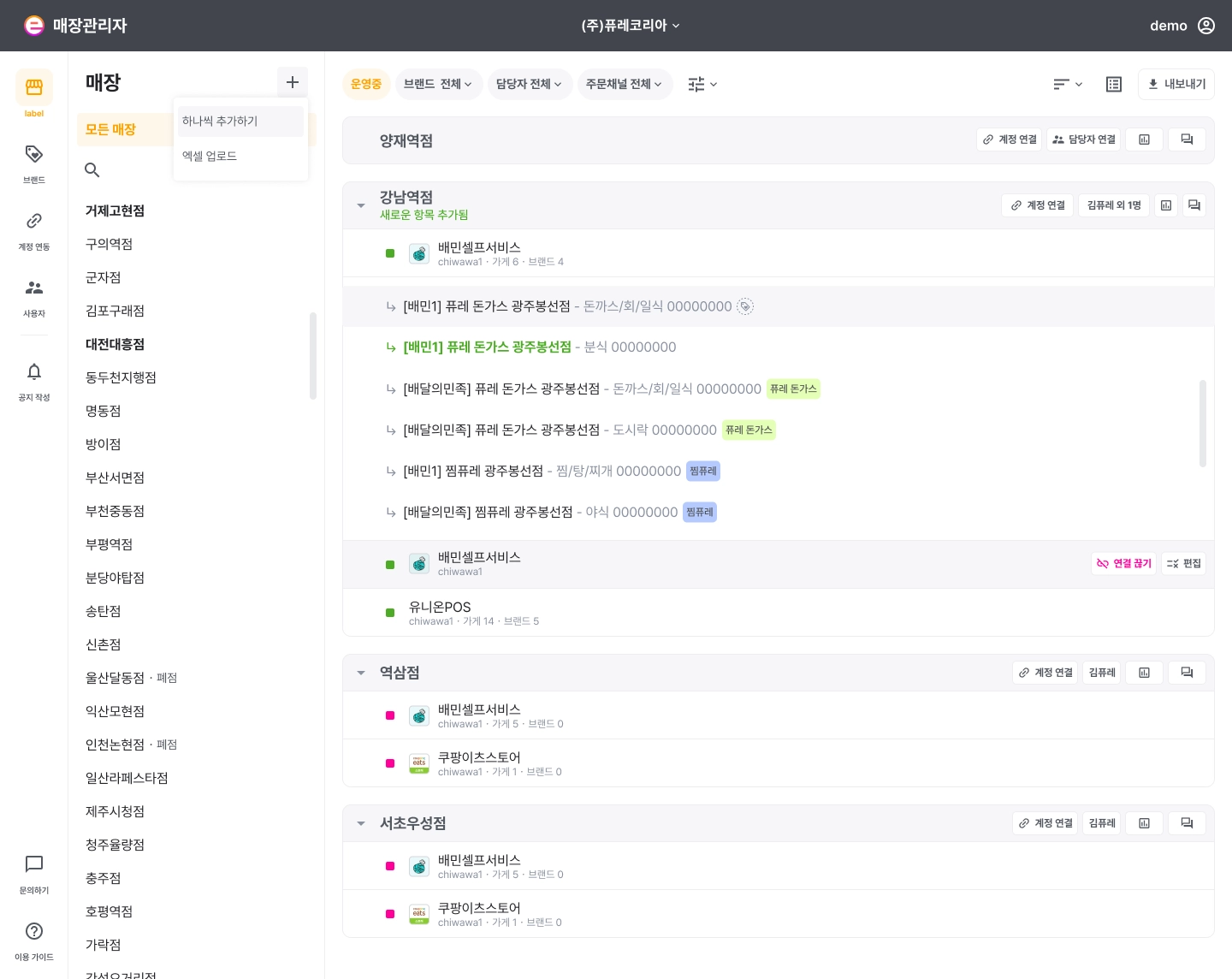Select 울산달동점 closed store entry
Screen dimensions: 1232x979
(131, 678)
